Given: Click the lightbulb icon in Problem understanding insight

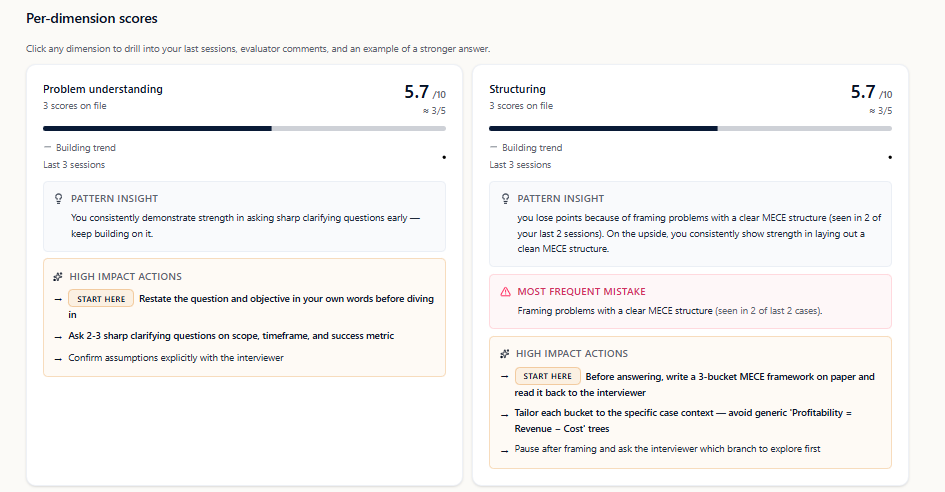Looking at the screenshot, I should tap(59, 199).
